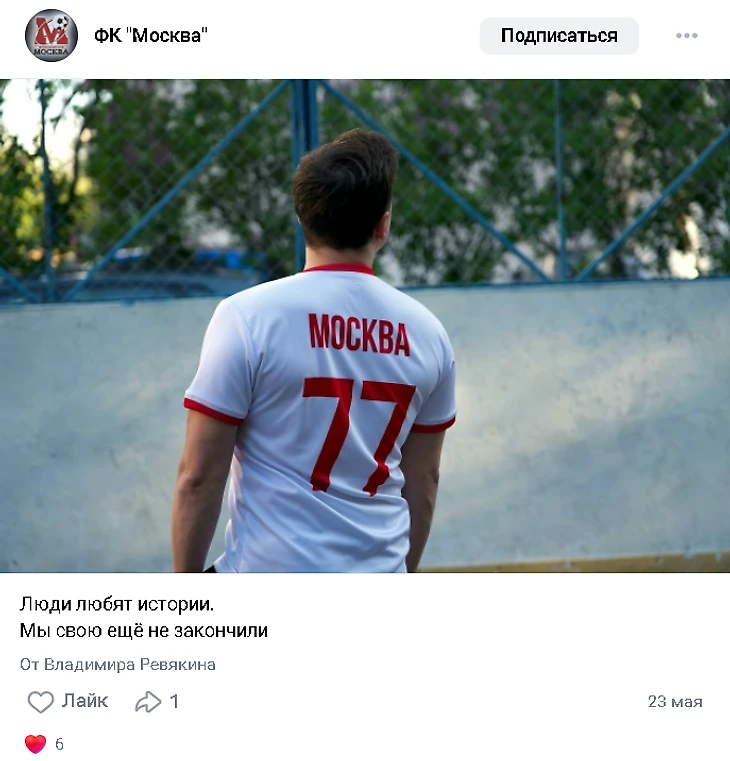The width and height of the screenshot is (730, 761).
Task: Open the ФК "Москва" community name link
Action: [150, 35]
